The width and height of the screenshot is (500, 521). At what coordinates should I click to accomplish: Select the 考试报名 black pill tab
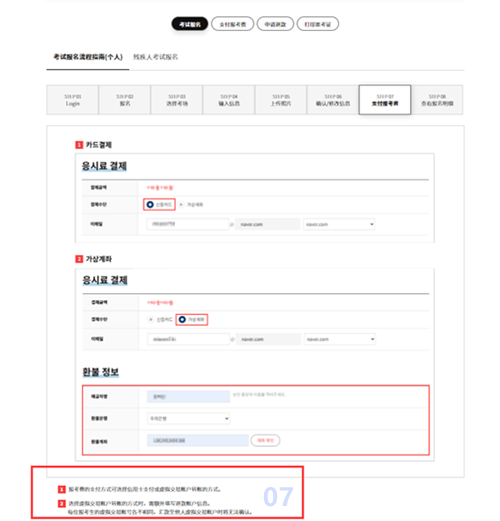coord(190,24)
